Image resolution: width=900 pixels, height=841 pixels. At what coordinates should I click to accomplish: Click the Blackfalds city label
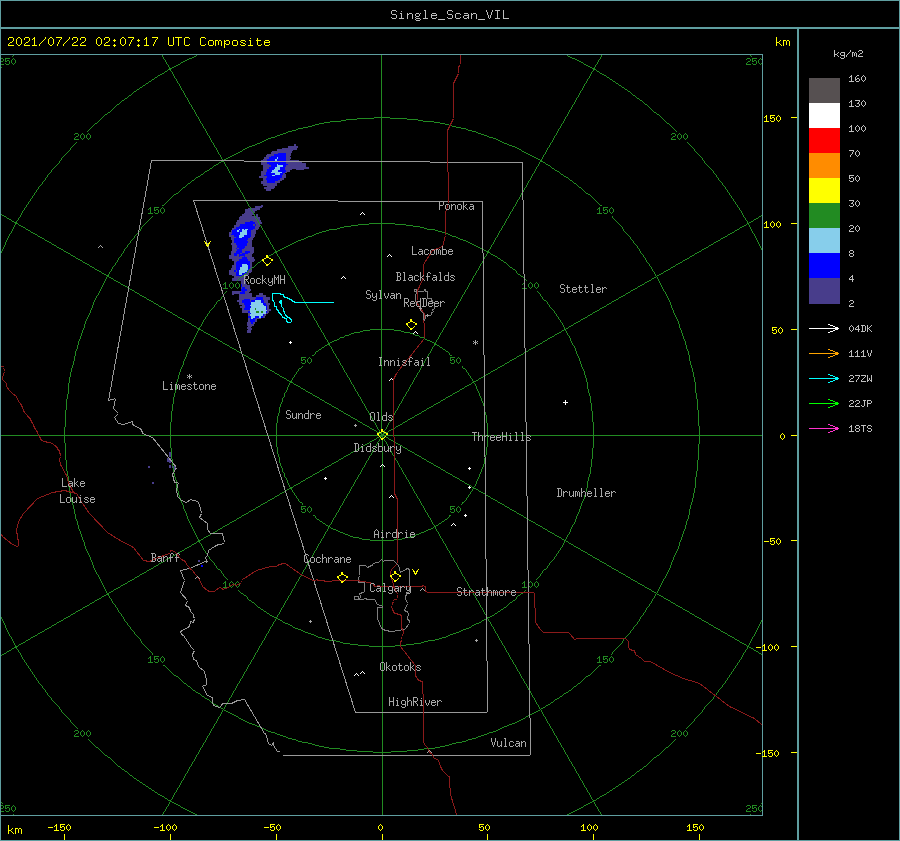(x=425, y=277)
